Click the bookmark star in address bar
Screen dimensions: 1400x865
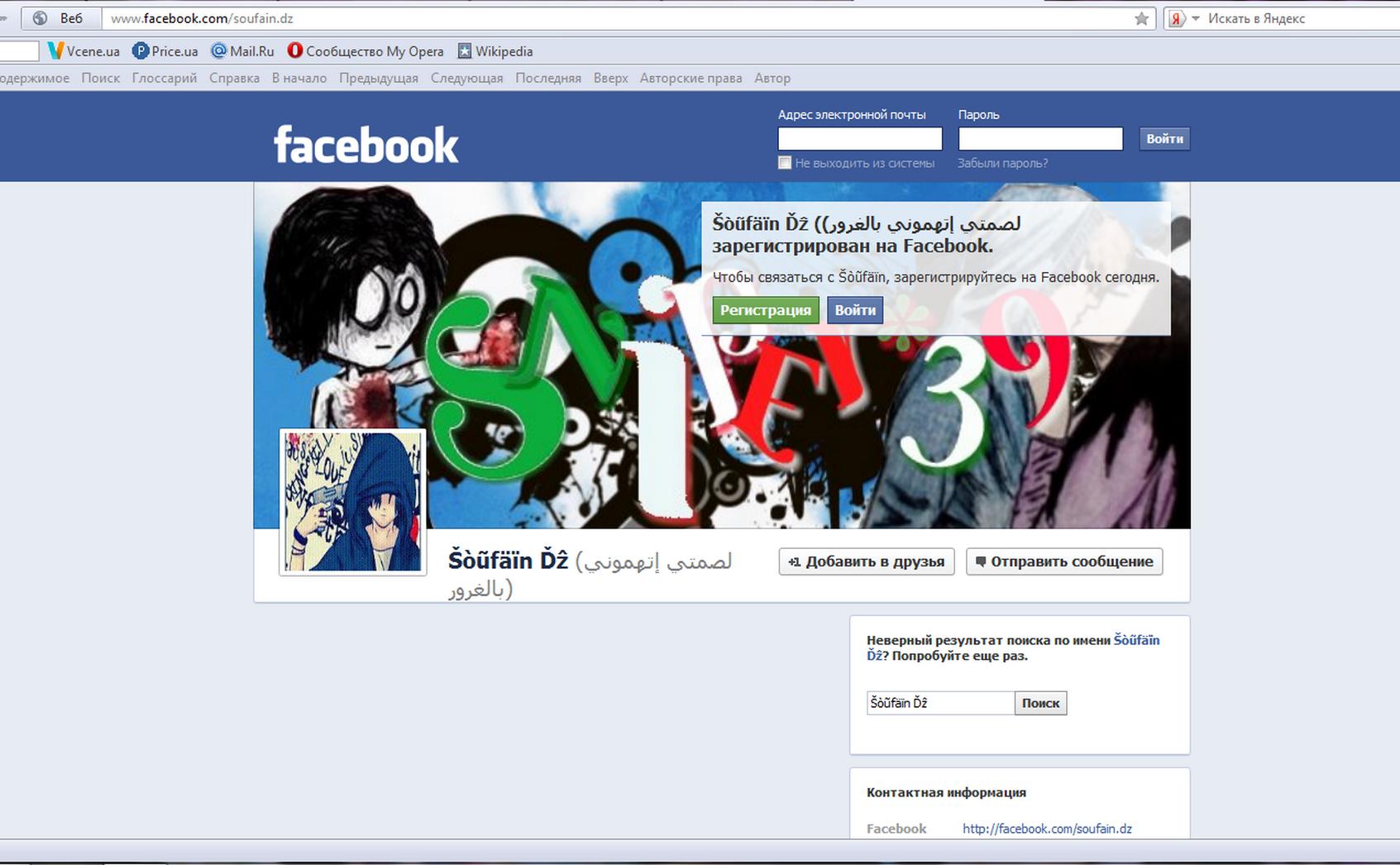1141,18
